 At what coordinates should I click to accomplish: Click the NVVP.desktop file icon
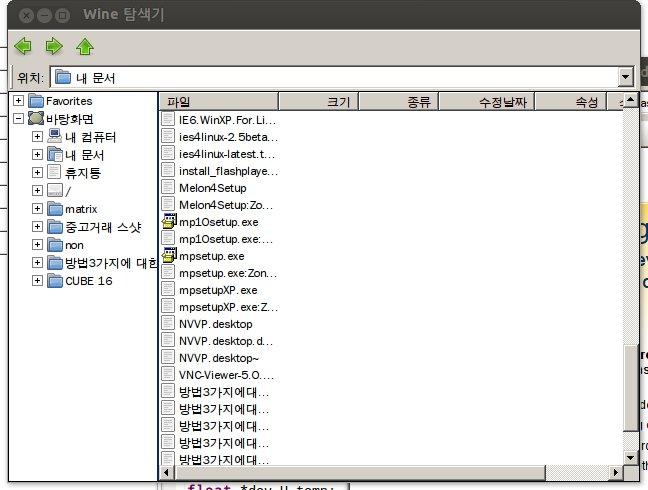(168, 323)
